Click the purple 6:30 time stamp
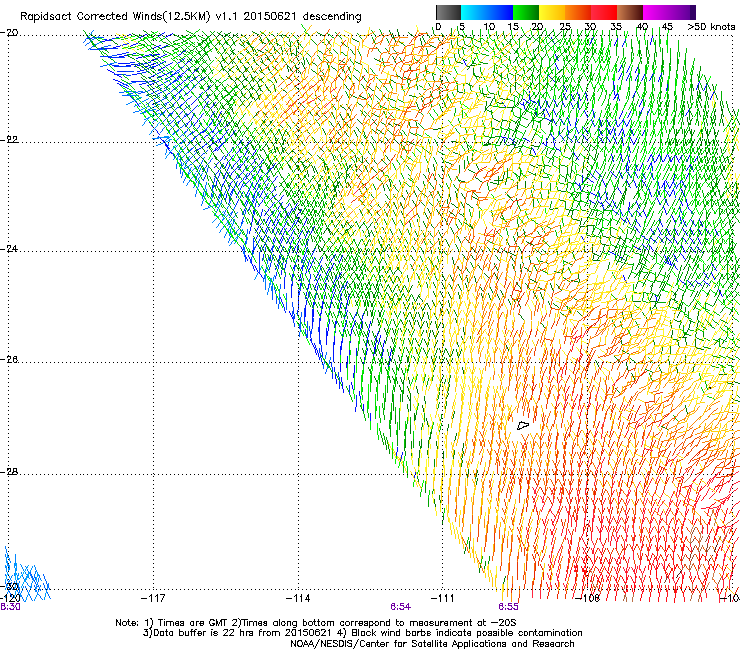 click(x=10, y=607)
